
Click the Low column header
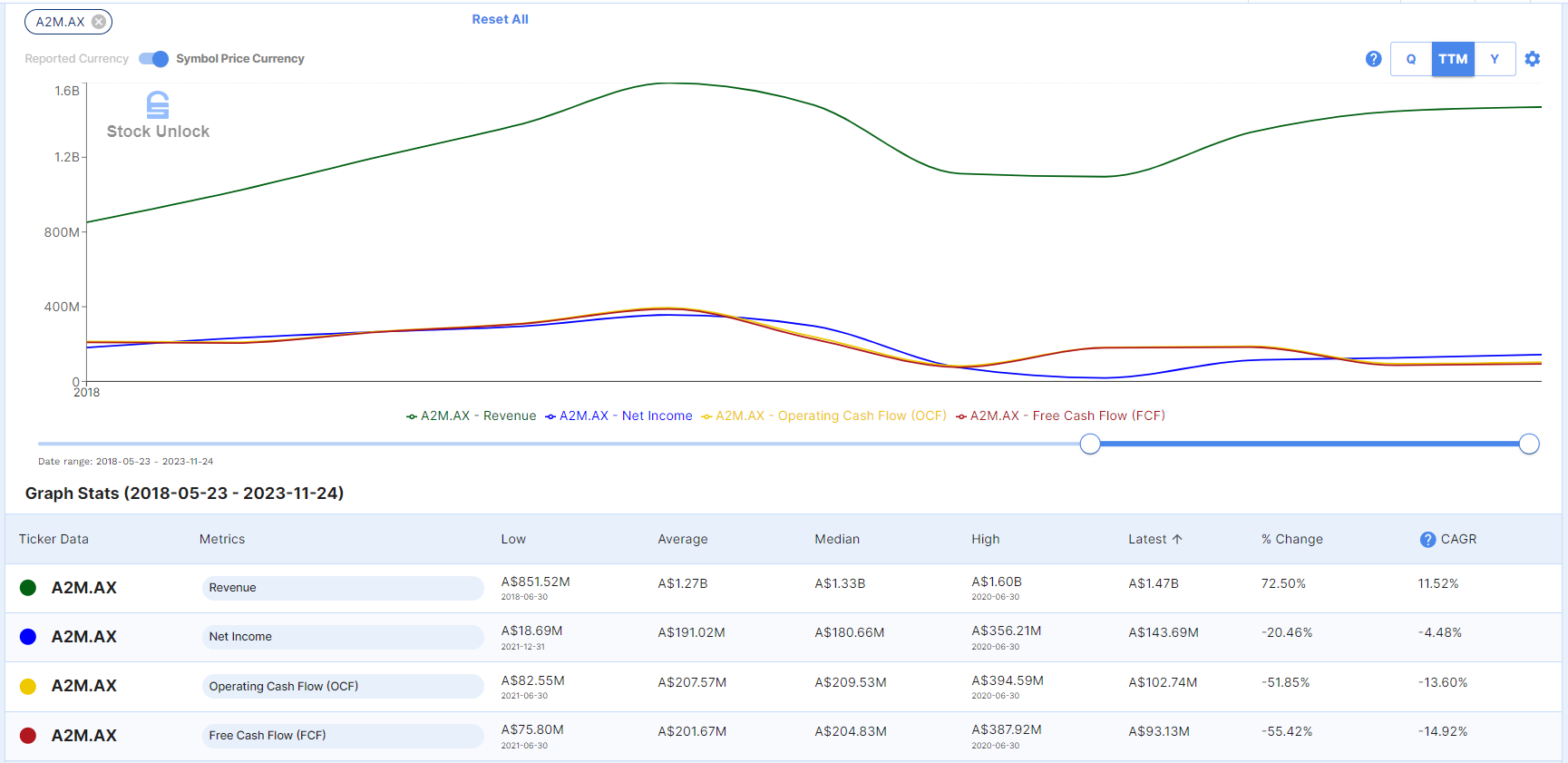(x=513, y=539)
